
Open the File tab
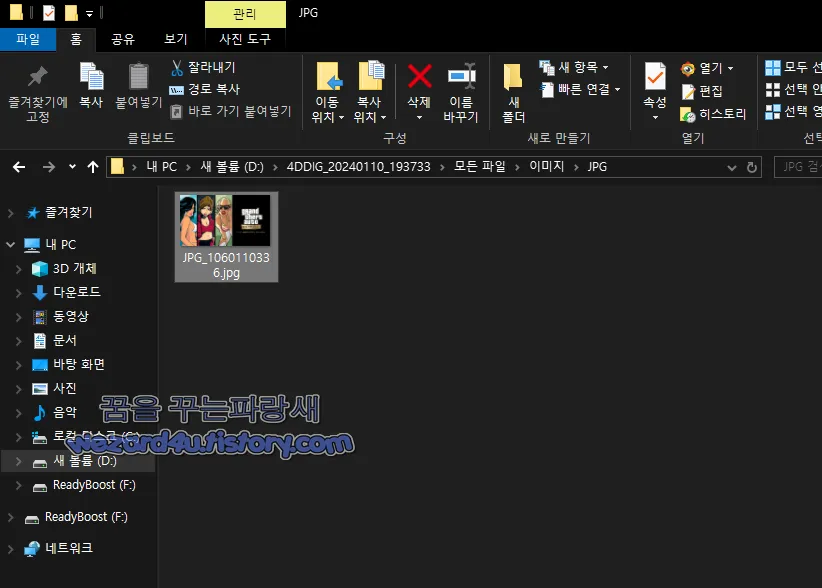(x=28, y=39)
